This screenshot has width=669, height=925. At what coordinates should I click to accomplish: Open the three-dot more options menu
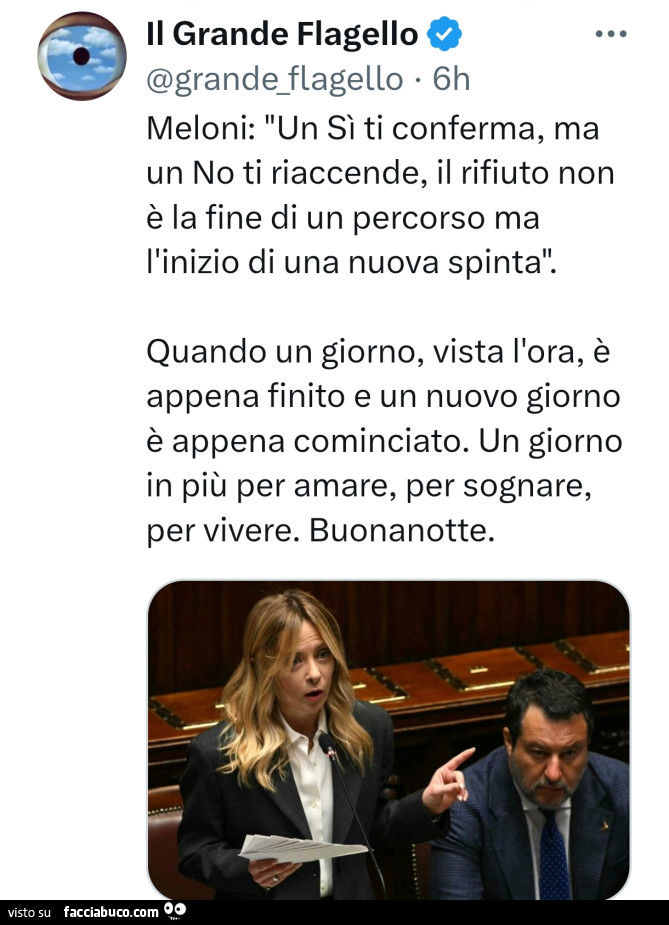tap(611, 34)
